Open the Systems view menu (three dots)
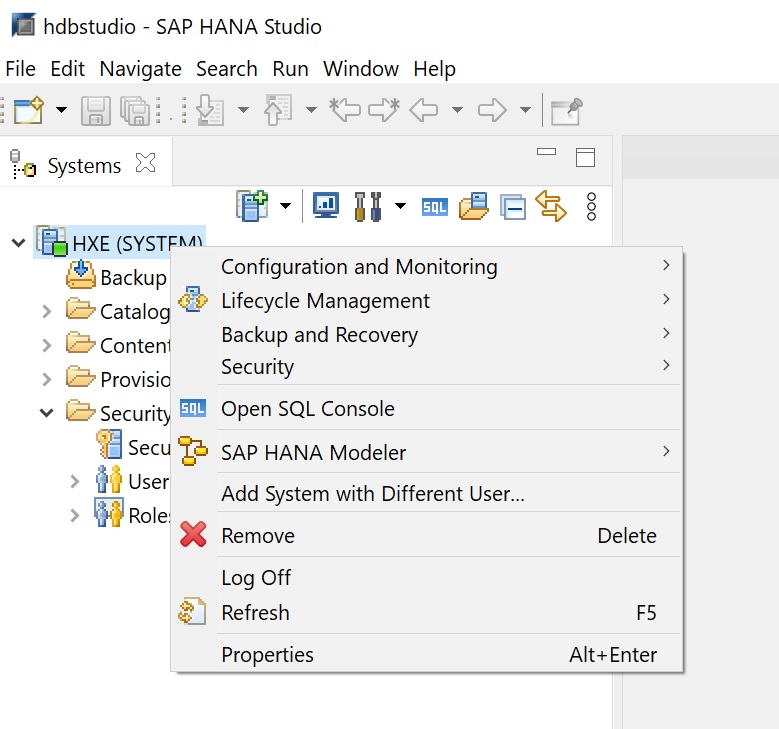Image resolution: width=779 pixels, height=729 pixels. [591, 207]
